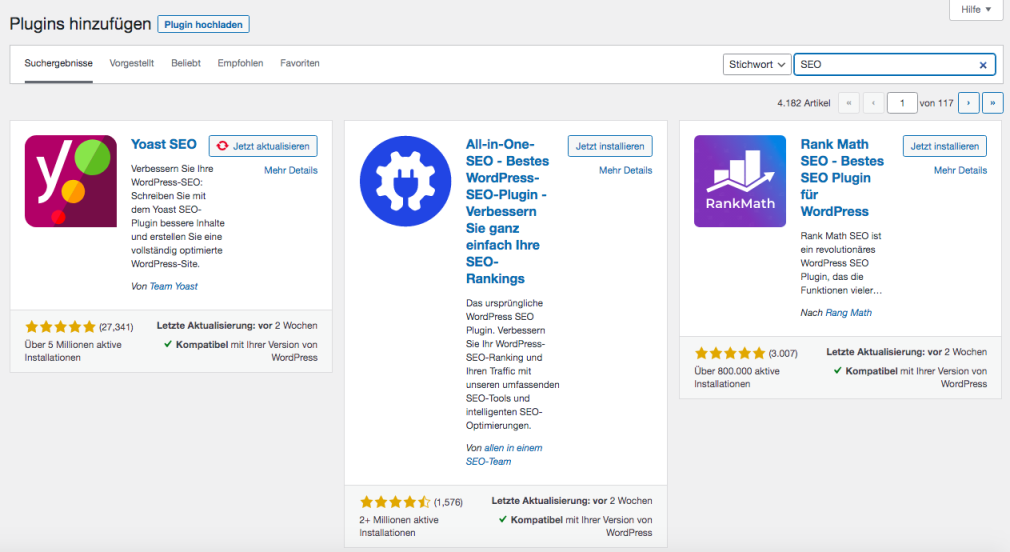
Task: Click All-in-One SEO star rating
Action: coord(395,502)
